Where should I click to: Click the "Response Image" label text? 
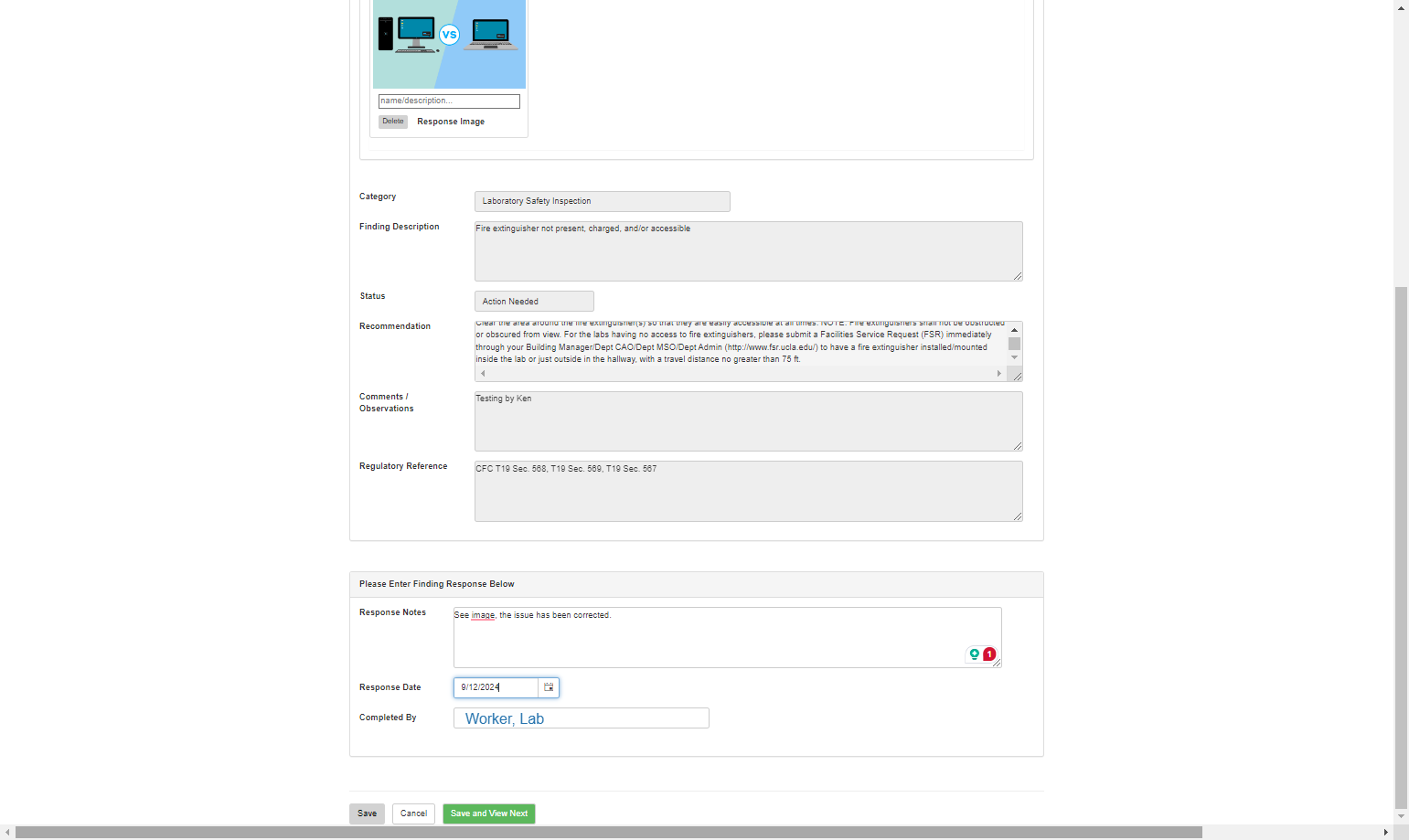(x=451, y=122)
